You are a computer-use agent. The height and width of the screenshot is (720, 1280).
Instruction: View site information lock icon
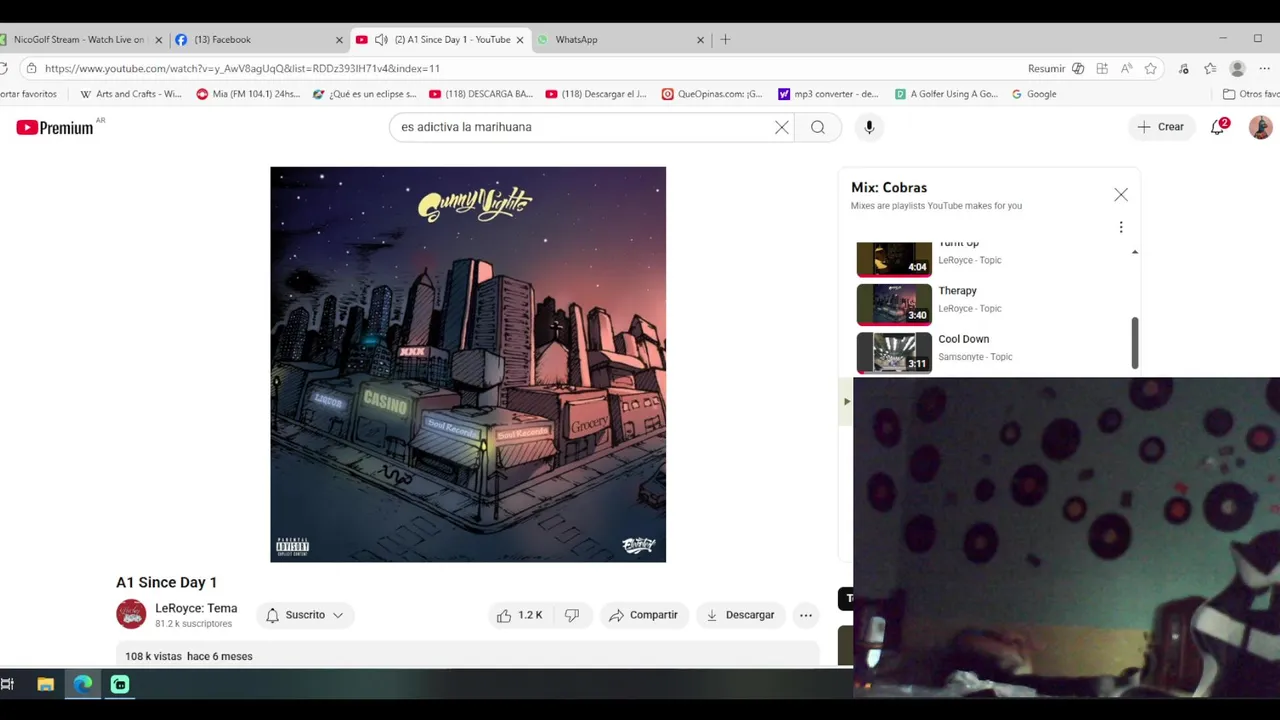pos(31,69)
